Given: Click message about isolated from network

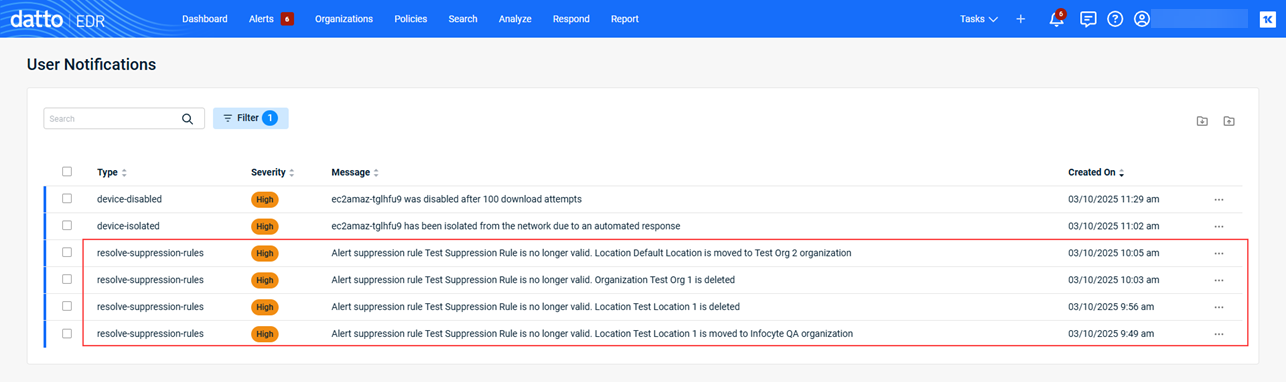Looking at the screenshot, I should click(x=506, y=227).
